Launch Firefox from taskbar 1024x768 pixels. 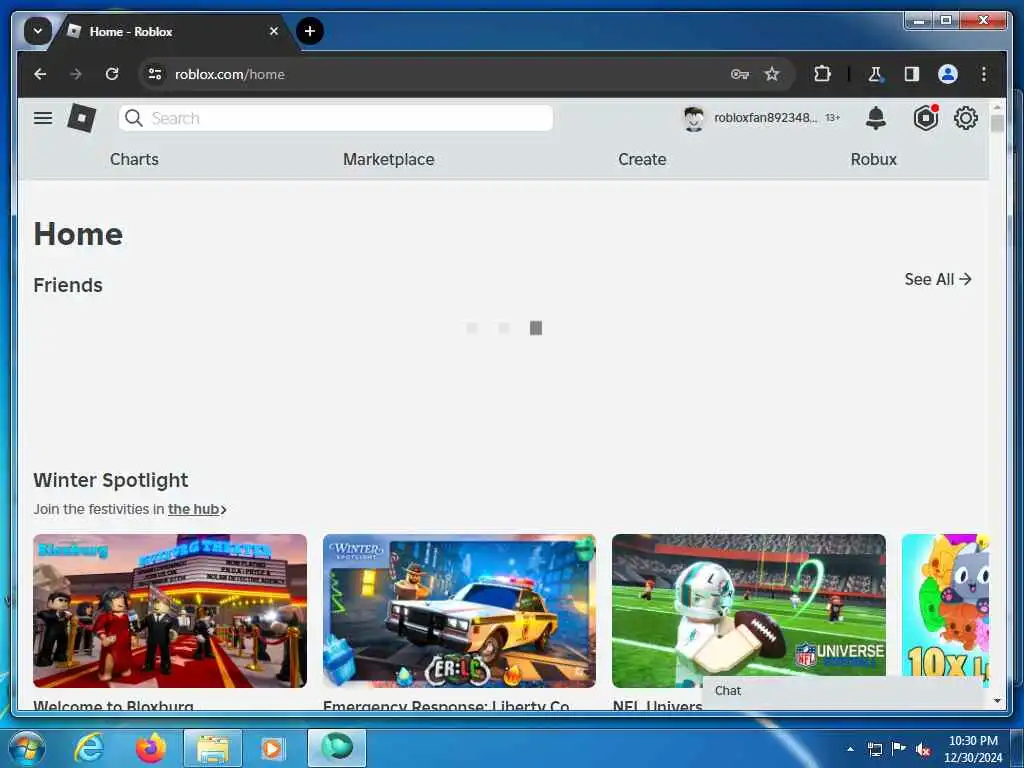pyautogui.click(x=150, y=748)
